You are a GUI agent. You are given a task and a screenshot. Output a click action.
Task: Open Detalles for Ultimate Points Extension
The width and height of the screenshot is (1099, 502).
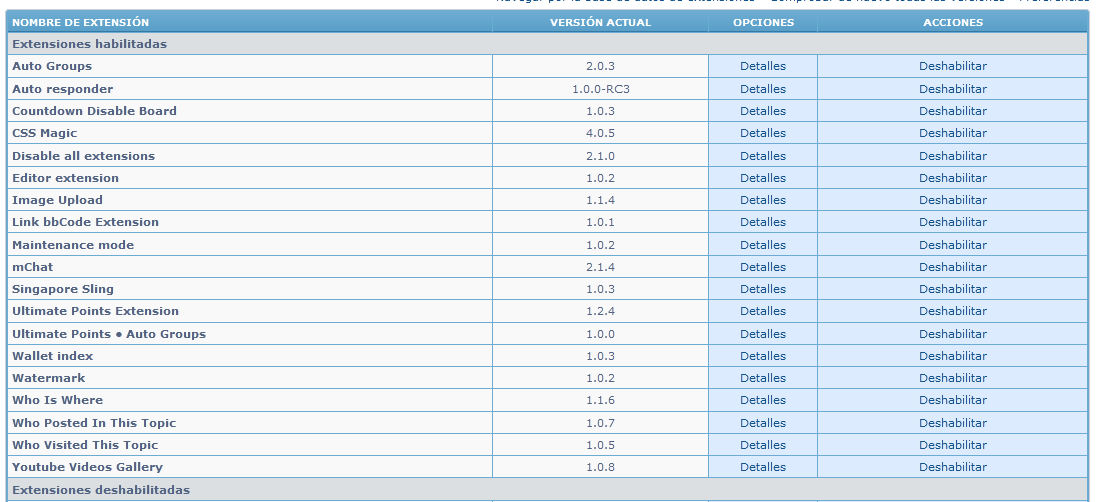pos(763,311)
